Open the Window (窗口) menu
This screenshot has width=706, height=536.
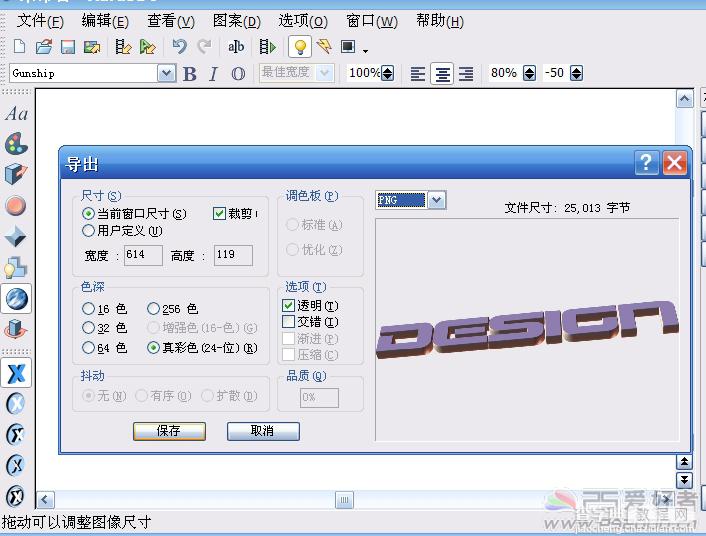click(372, 21)
